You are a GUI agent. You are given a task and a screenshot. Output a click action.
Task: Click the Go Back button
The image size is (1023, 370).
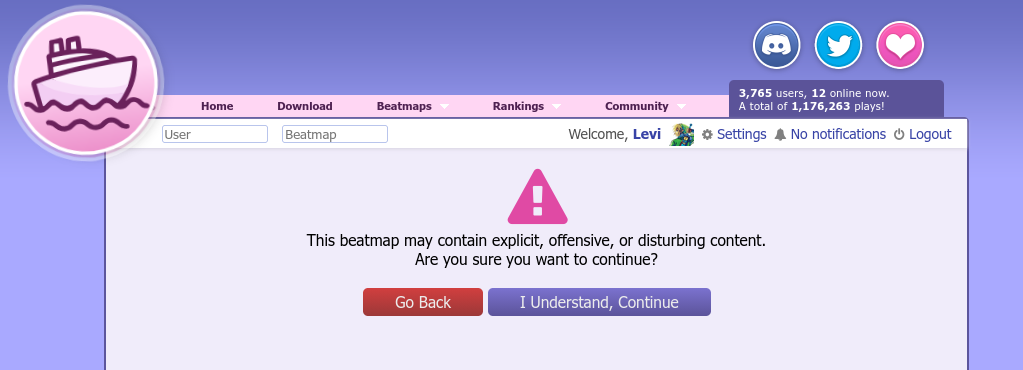(423, 302)
